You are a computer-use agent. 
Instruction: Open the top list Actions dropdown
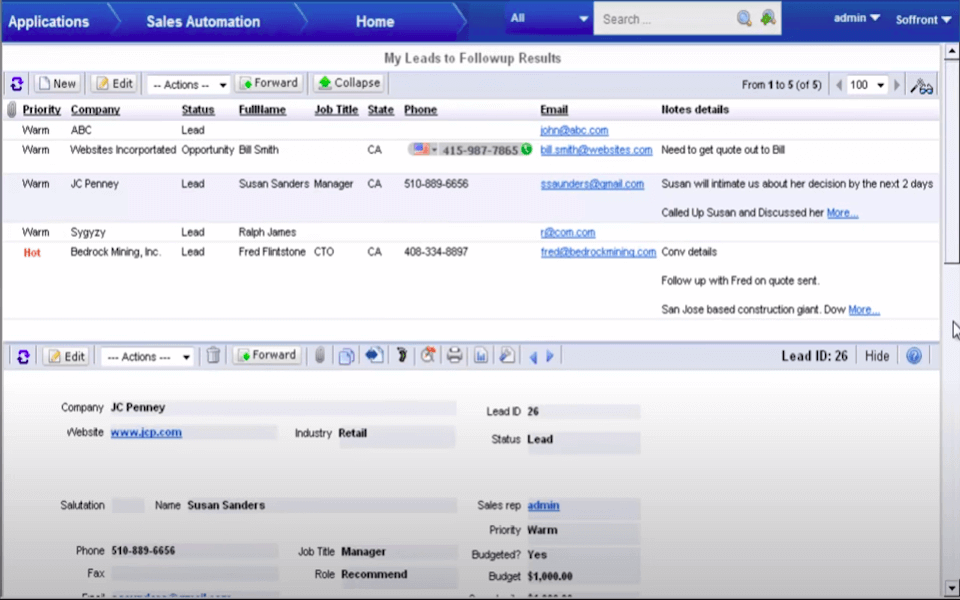click(x=189, y=84)
